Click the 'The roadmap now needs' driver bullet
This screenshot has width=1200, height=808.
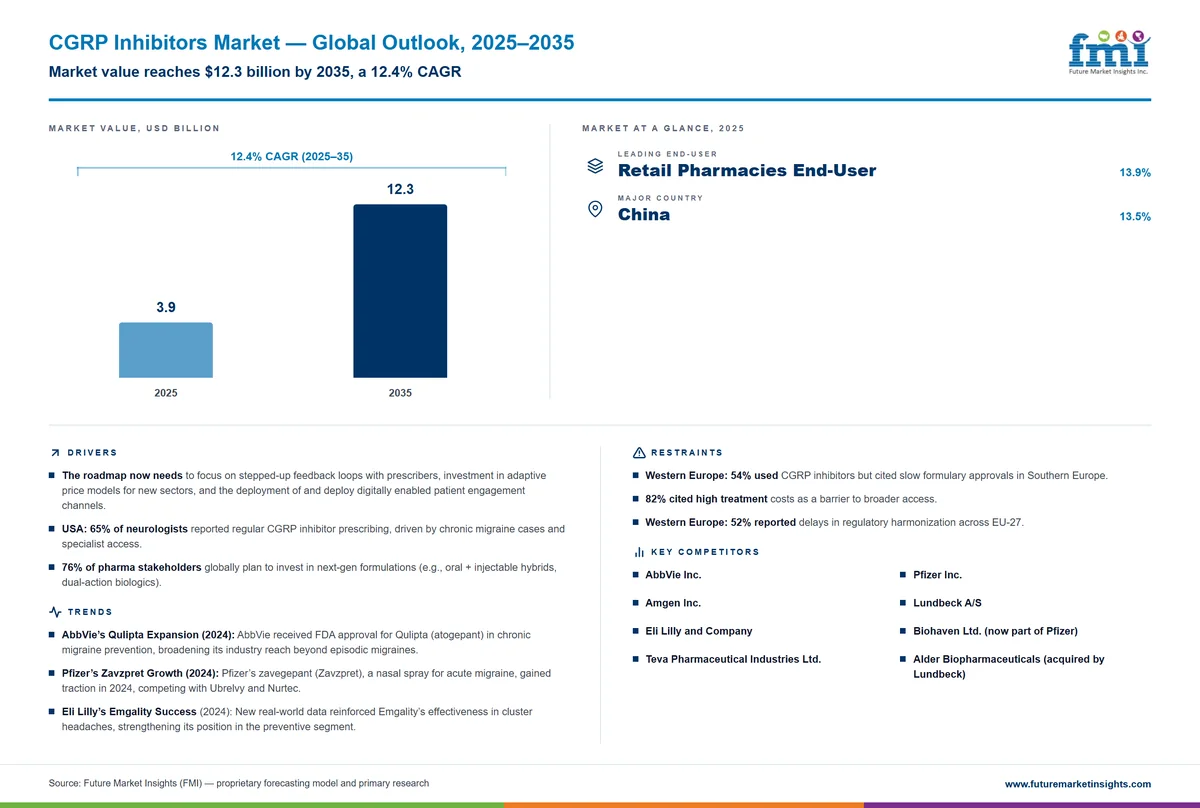305,490
